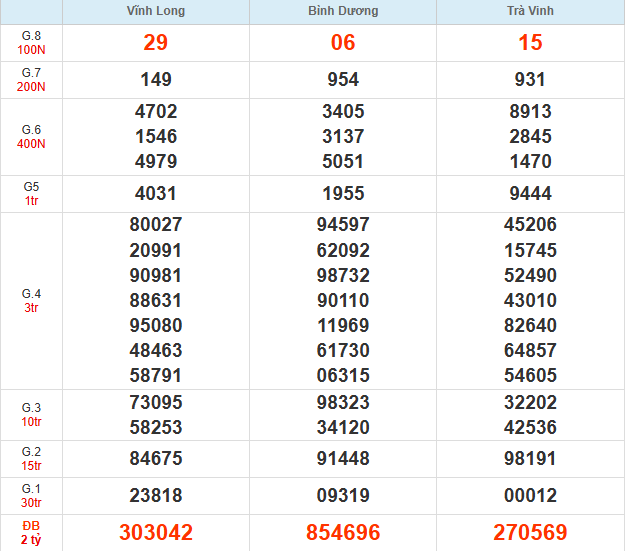Select the G.2 result 98191
The width and height of the screenshot is (625, 551).
pyautogui.click(x=530, y=459)
